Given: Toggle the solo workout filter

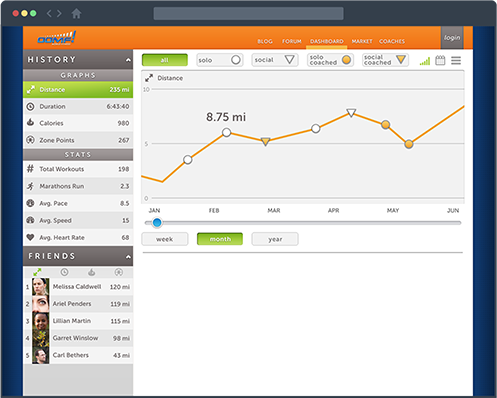Looking at the screenshot, I should [220, 60].
